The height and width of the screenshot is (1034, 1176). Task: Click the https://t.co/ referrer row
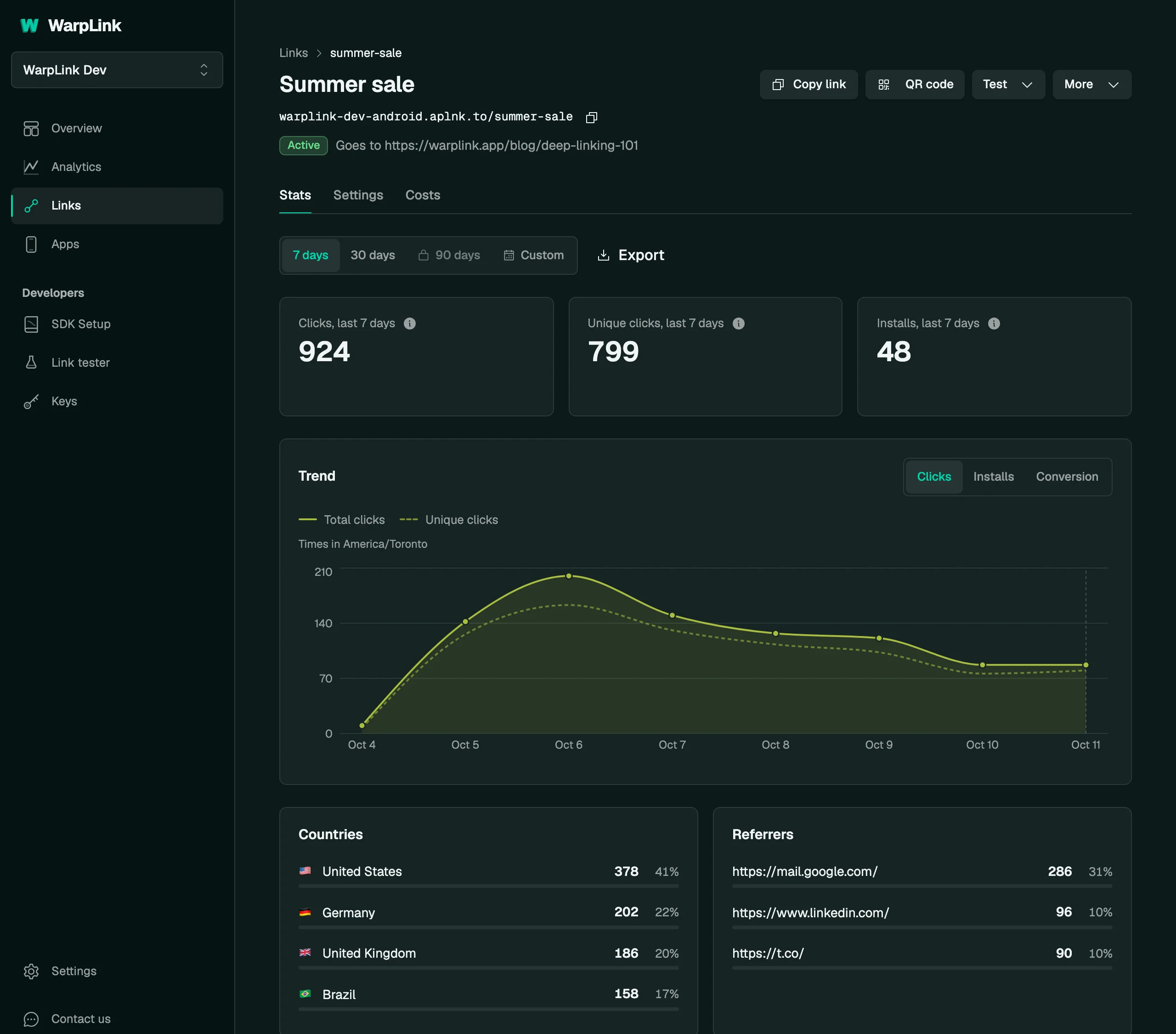pyautogui.click(x=922, y=956)
